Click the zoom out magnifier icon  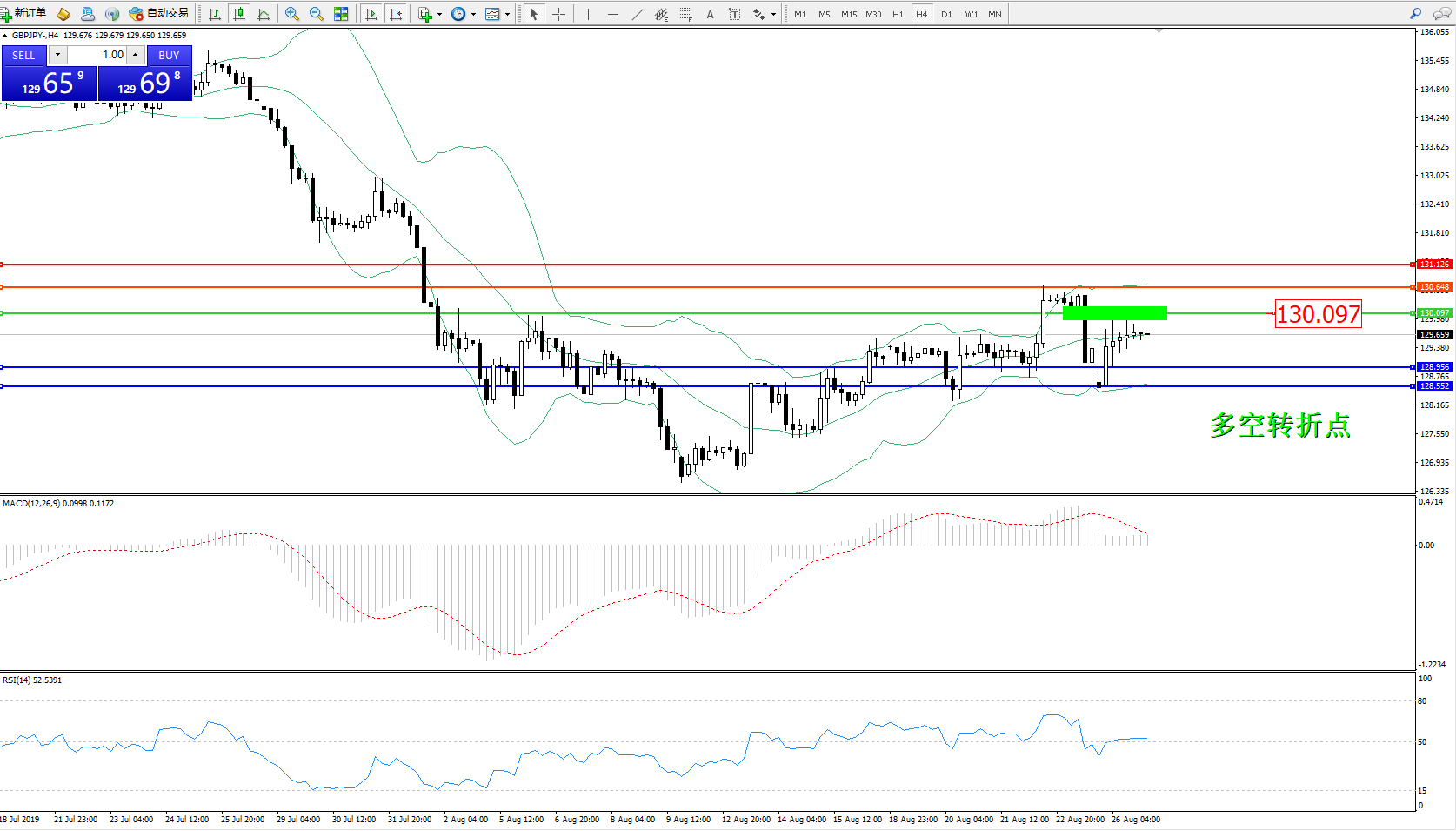coord(316,14)
